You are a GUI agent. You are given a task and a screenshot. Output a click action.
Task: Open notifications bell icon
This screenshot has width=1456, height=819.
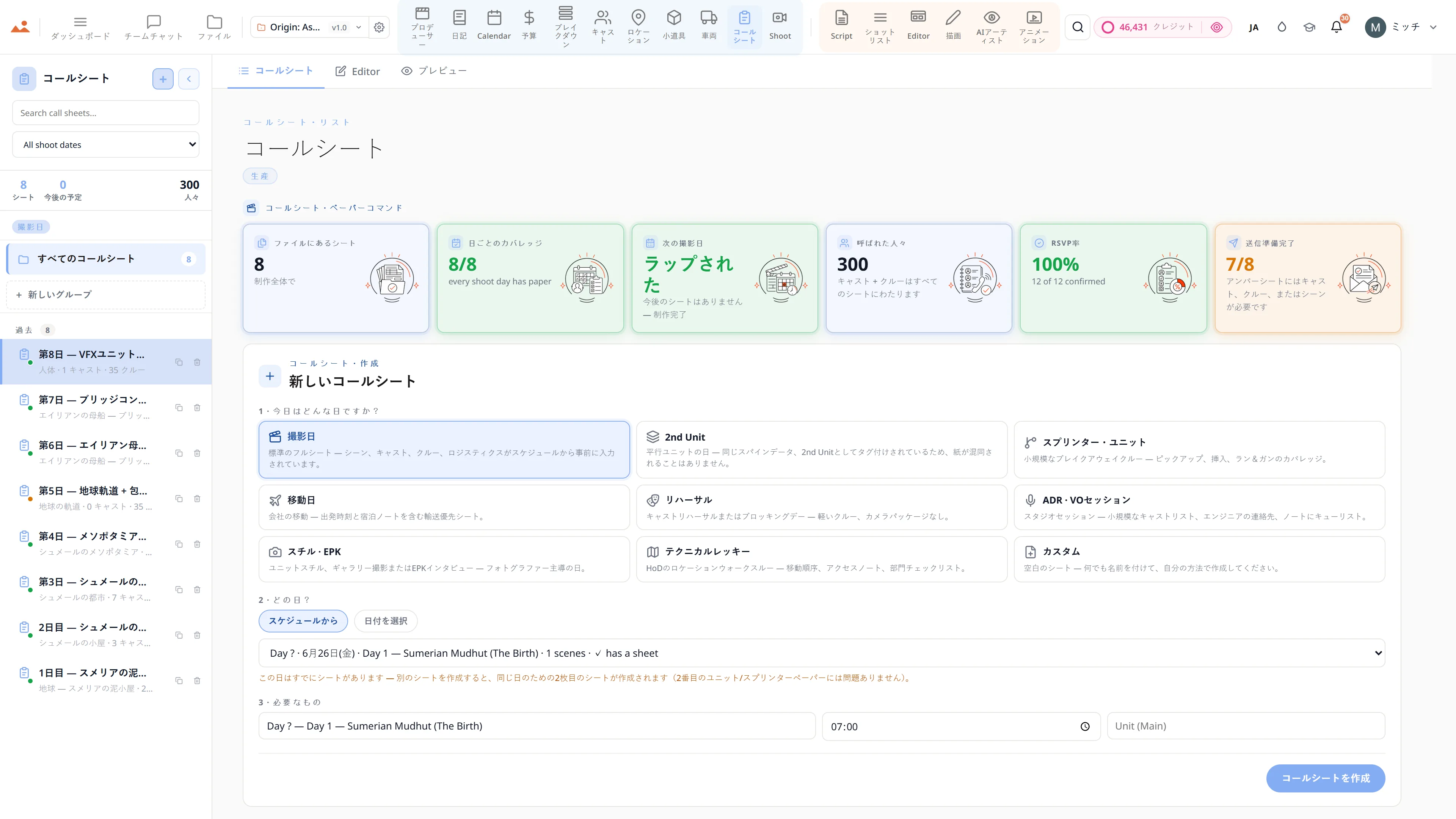(1336, 27)
